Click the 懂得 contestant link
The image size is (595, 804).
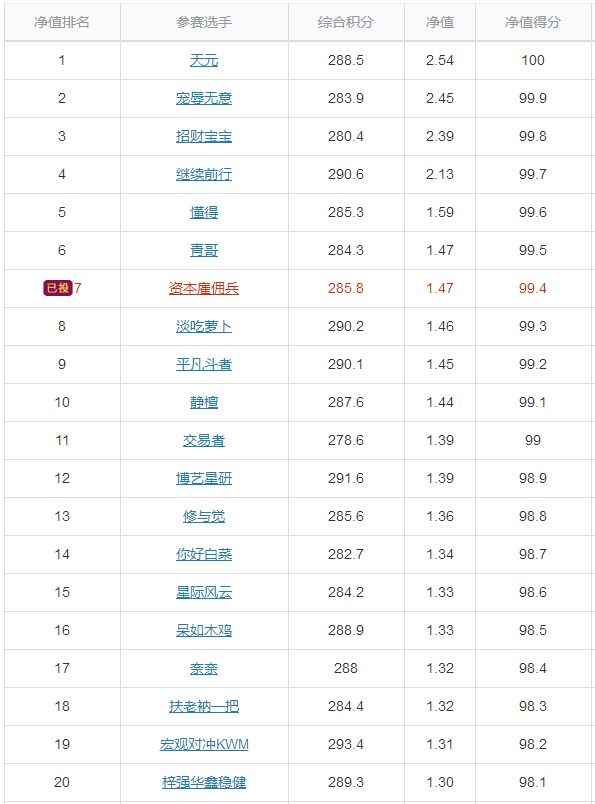[x=204, y=212]
